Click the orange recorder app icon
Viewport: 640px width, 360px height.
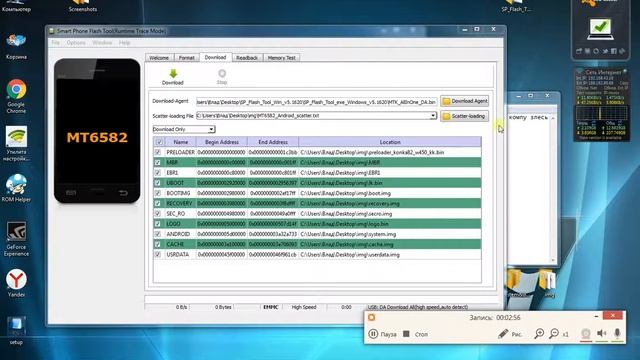[x=371, y=317]
